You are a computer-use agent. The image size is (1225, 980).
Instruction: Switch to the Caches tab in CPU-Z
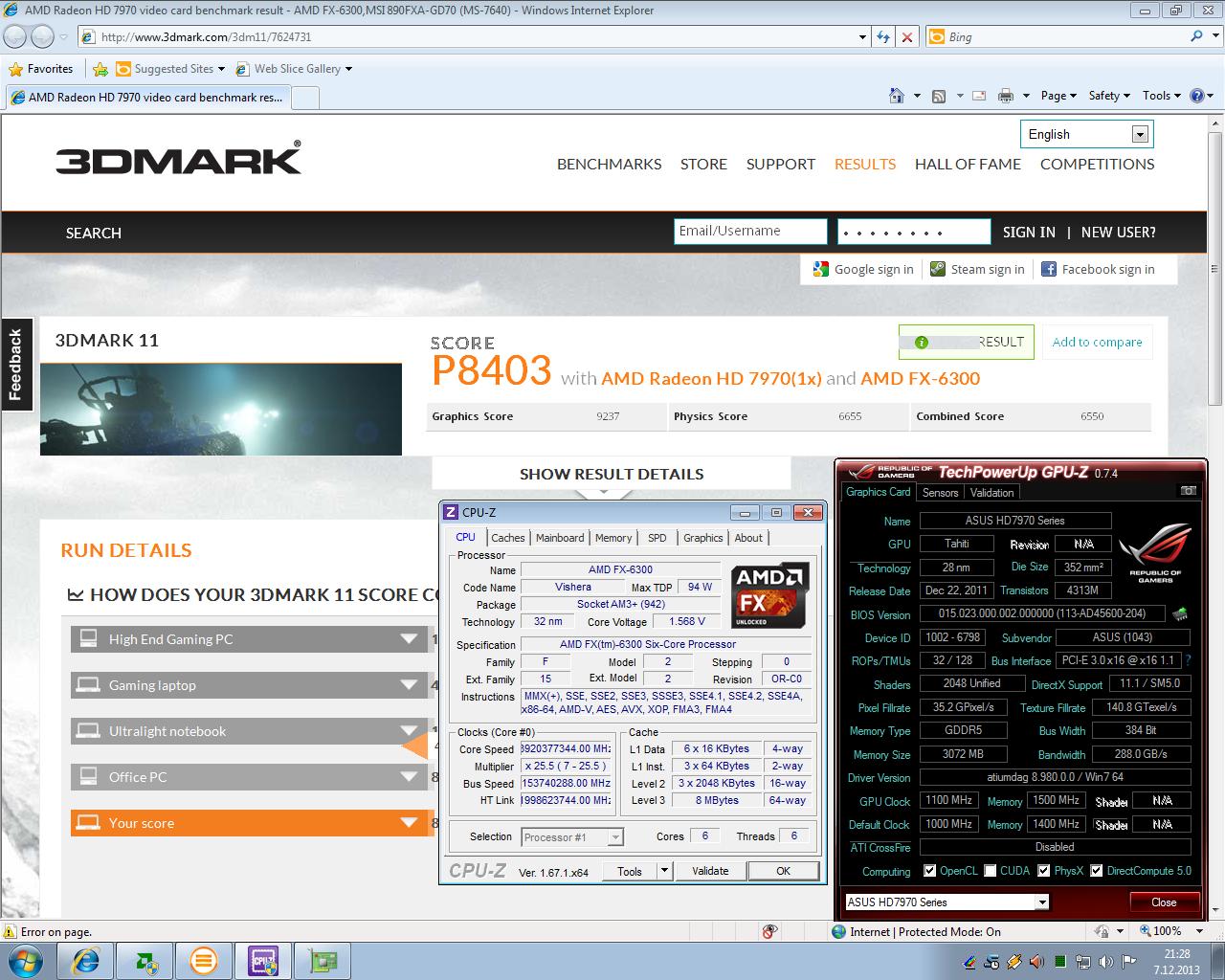click(508, 538)
